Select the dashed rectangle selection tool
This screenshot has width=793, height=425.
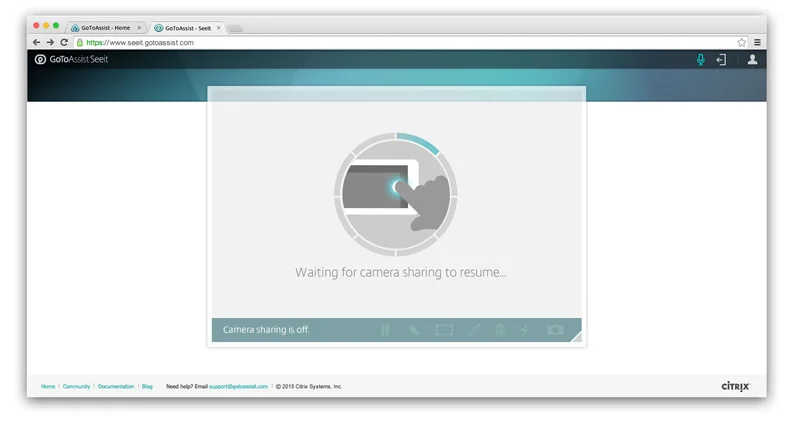(x=444, y=330)
